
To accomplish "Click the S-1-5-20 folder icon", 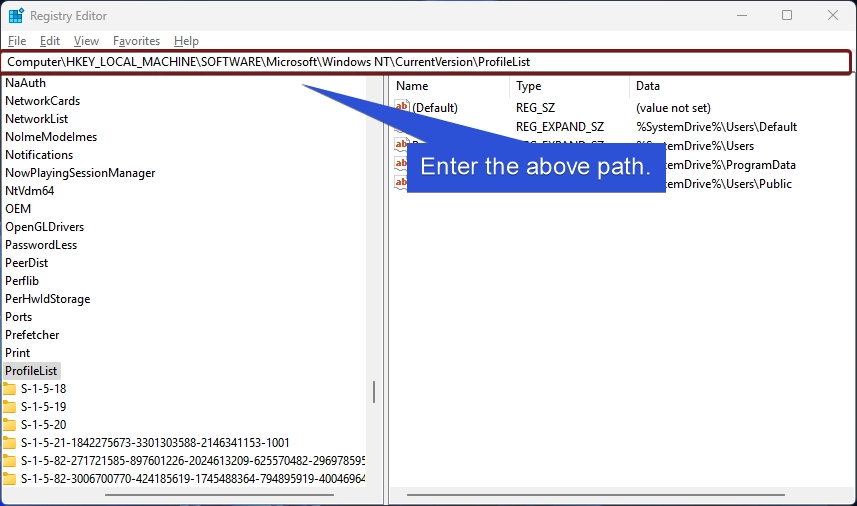I will coord(9,425).
